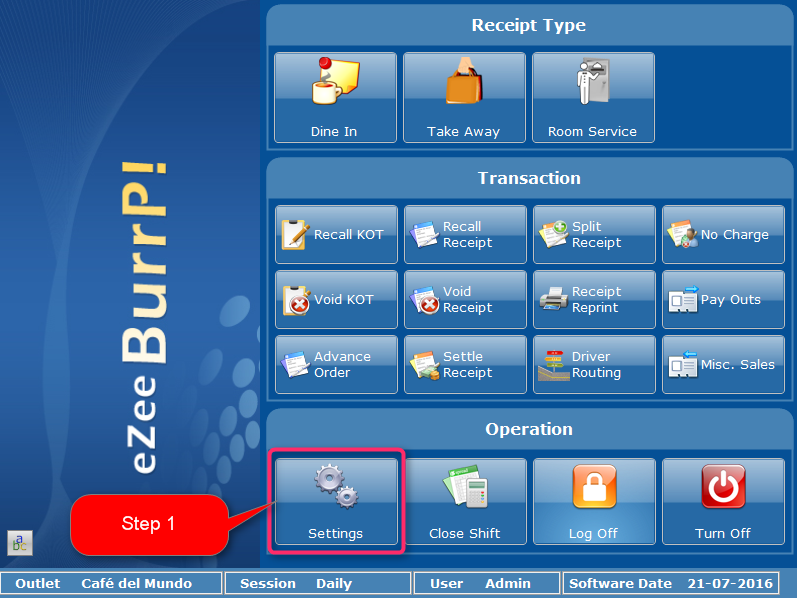Open Void Receipt icon
The height and width of the screenshot is (598, 797).
pyautogui.click(x=424, y=300)
